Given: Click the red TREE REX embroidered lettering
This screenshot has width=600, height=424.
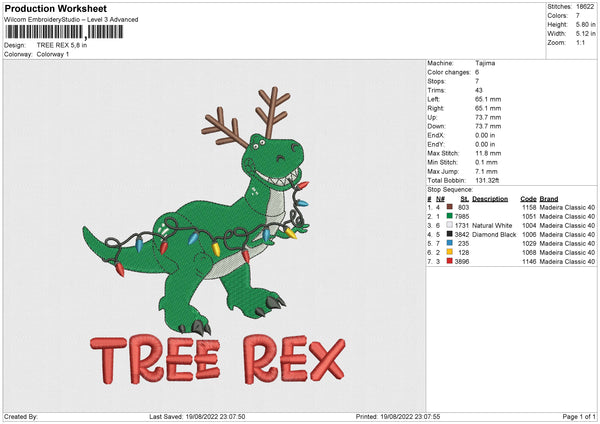Looking at the screenshot, I should [218, 359].
